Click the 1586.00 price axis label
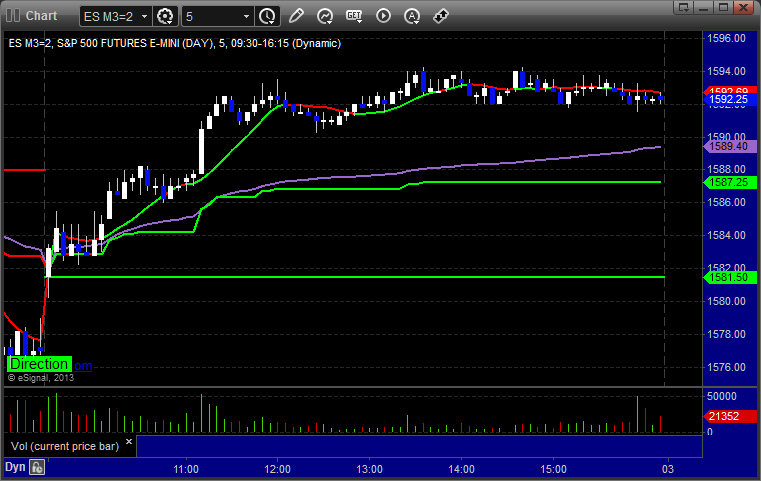The height and width of the screenshot is (481, 761). pyautogui.click(x=727, y=202)
